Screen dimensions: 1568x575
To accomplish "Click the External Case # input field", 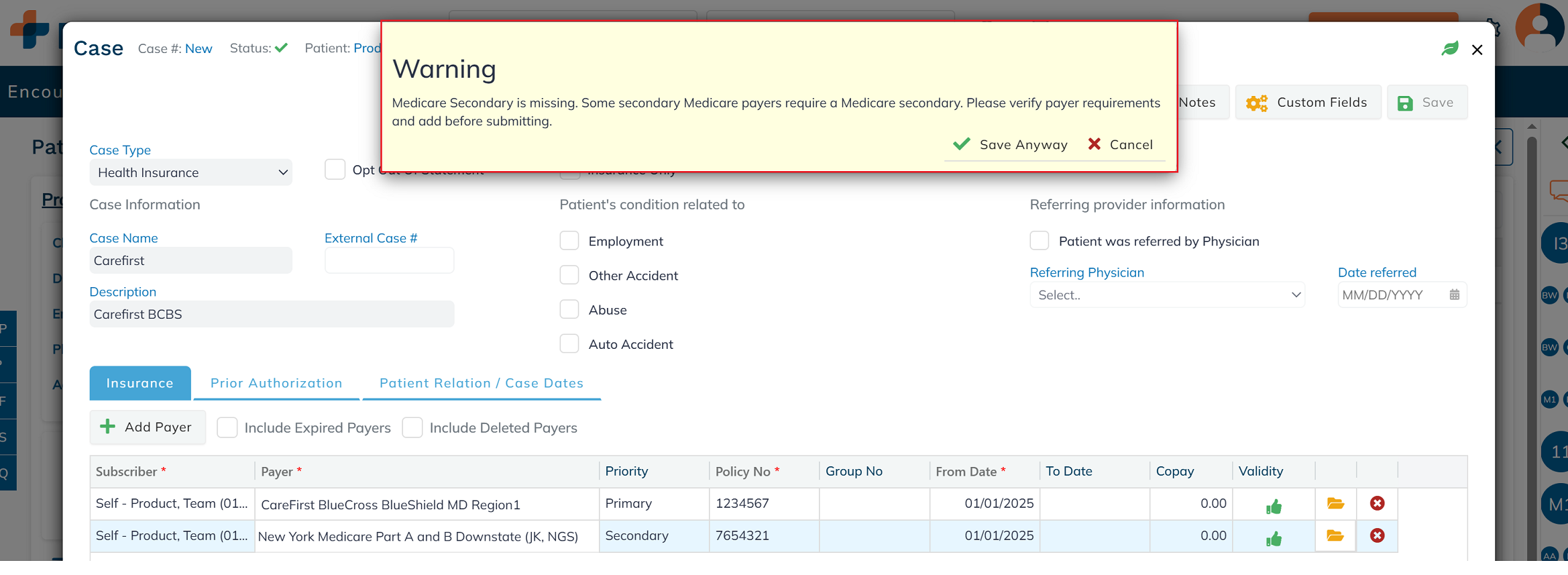I will (x=389, y=260).
